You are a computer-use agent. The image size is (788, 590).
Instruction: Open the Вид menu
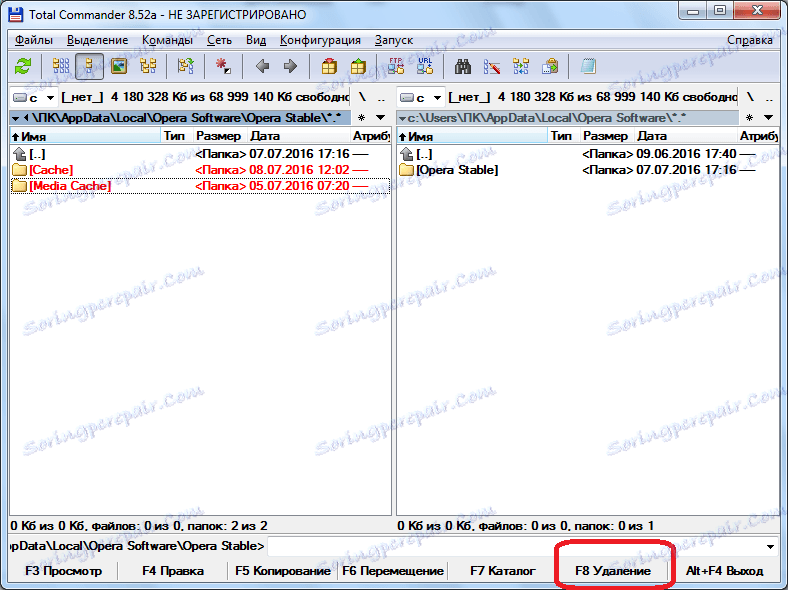(x=256, y=40)
